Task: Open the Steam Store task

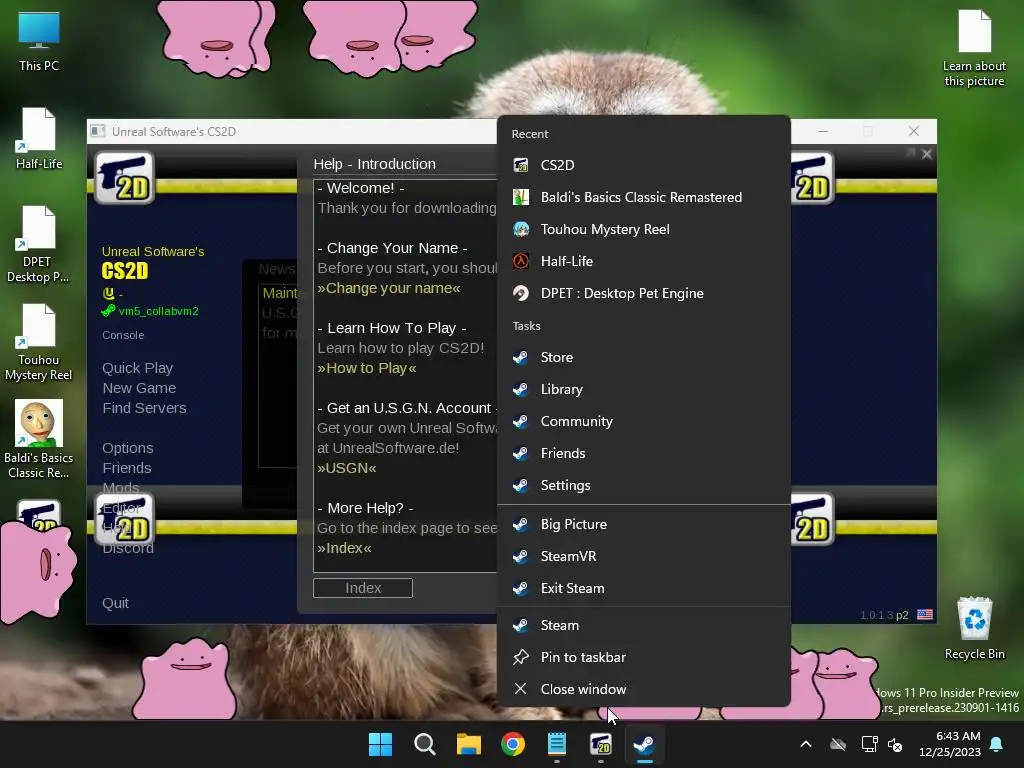Action: click(643, 357)
